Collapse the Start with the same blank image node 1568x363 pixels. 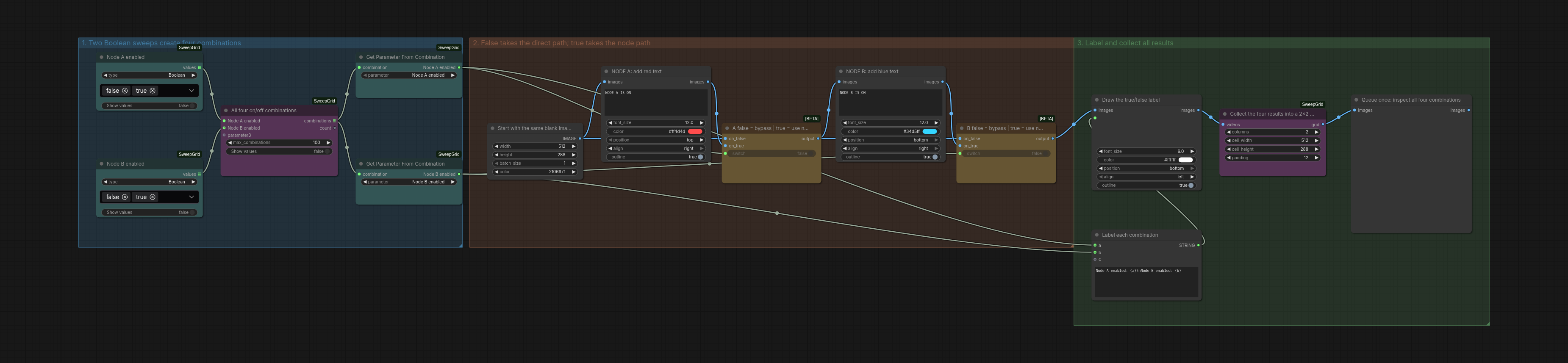click(492, 128)
